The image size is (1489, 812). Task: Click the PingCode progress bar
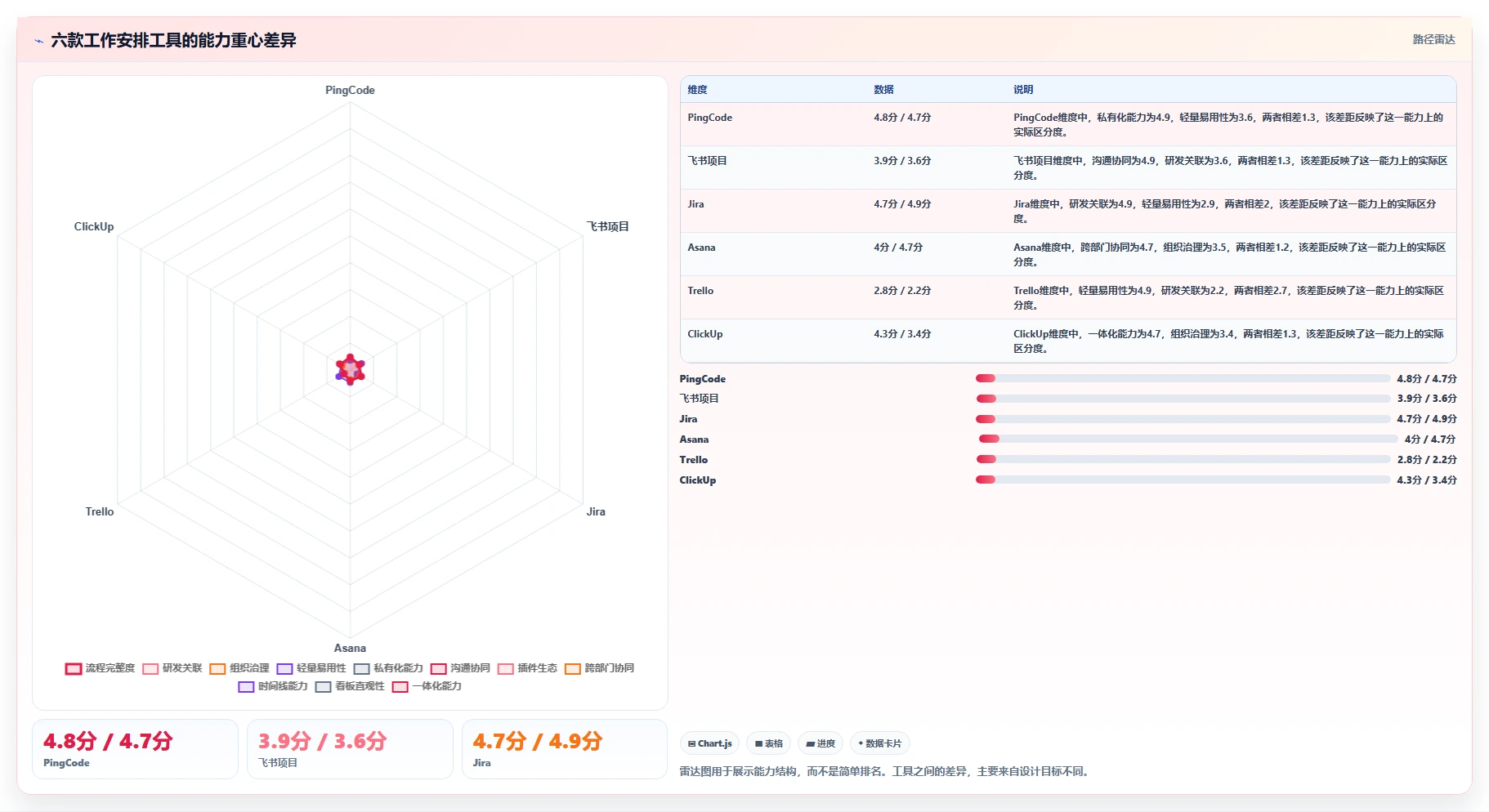tap(1183, 378)
